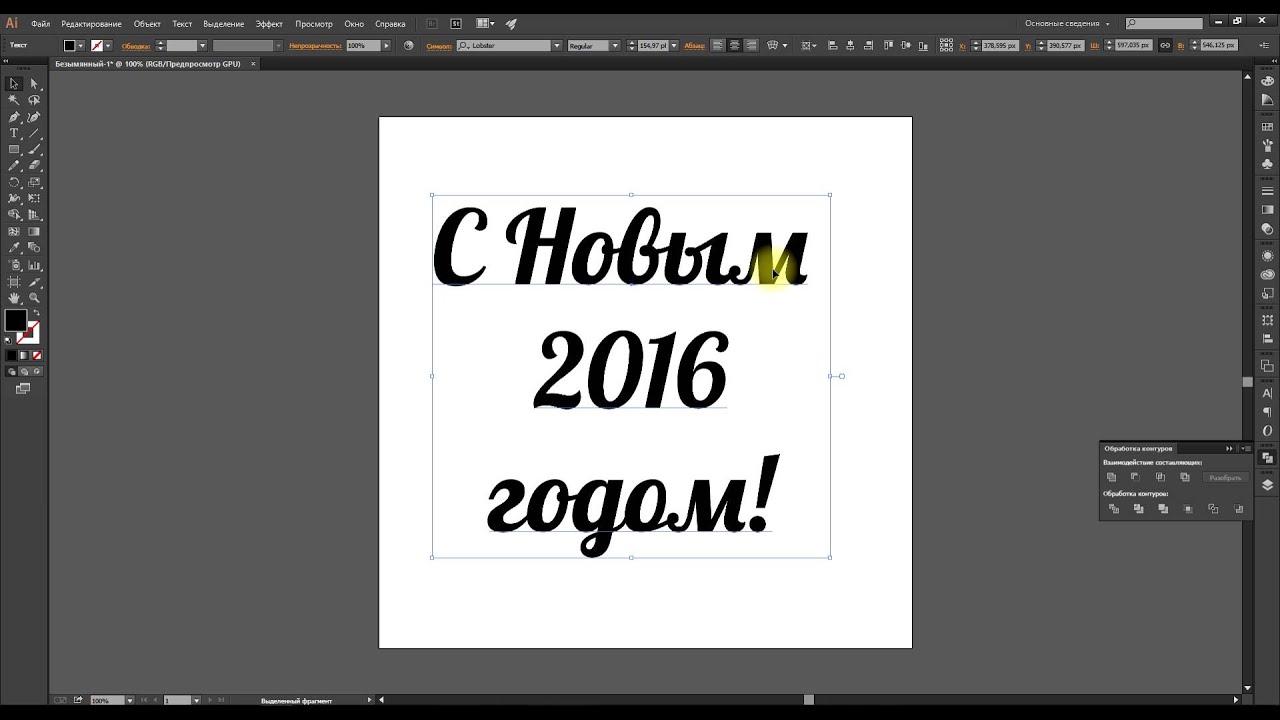Open the Редактирование menu
Screen dimensions: 1280x720
point(91,23)
